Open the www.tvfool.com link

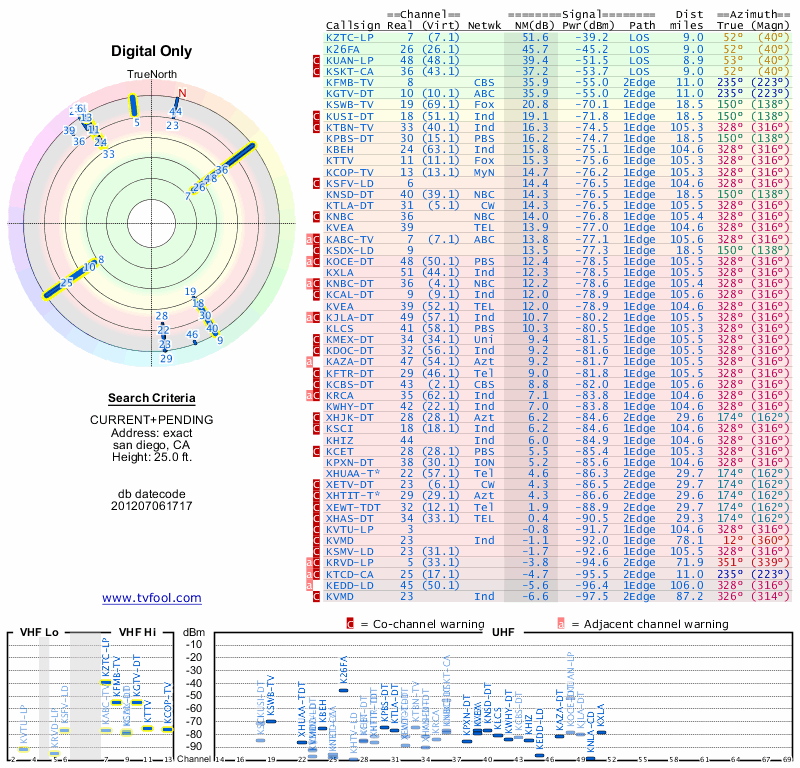[x=152, y=598]
